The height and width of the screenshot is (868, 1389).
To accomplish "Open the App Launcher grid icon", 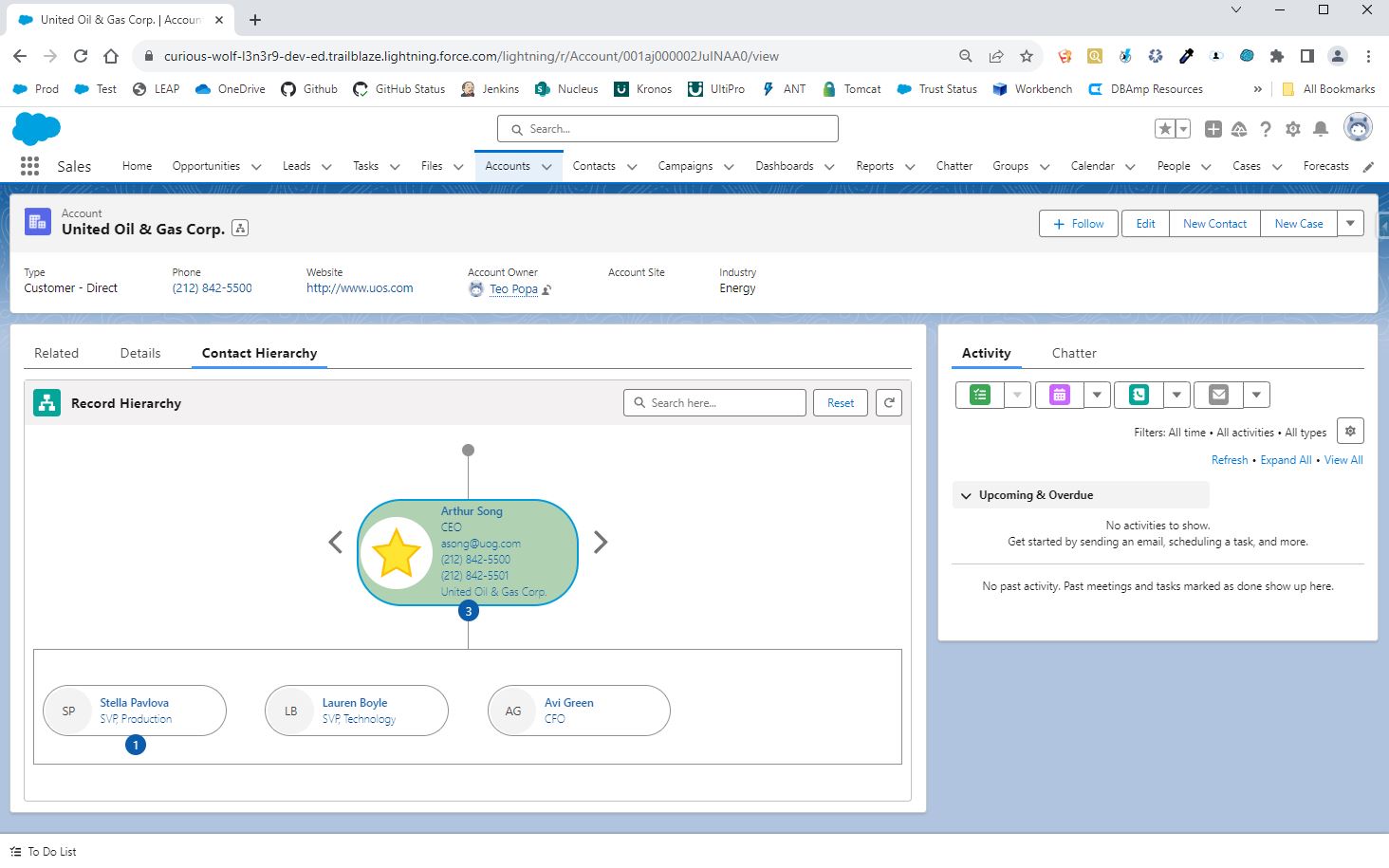I will pos(28,165).
